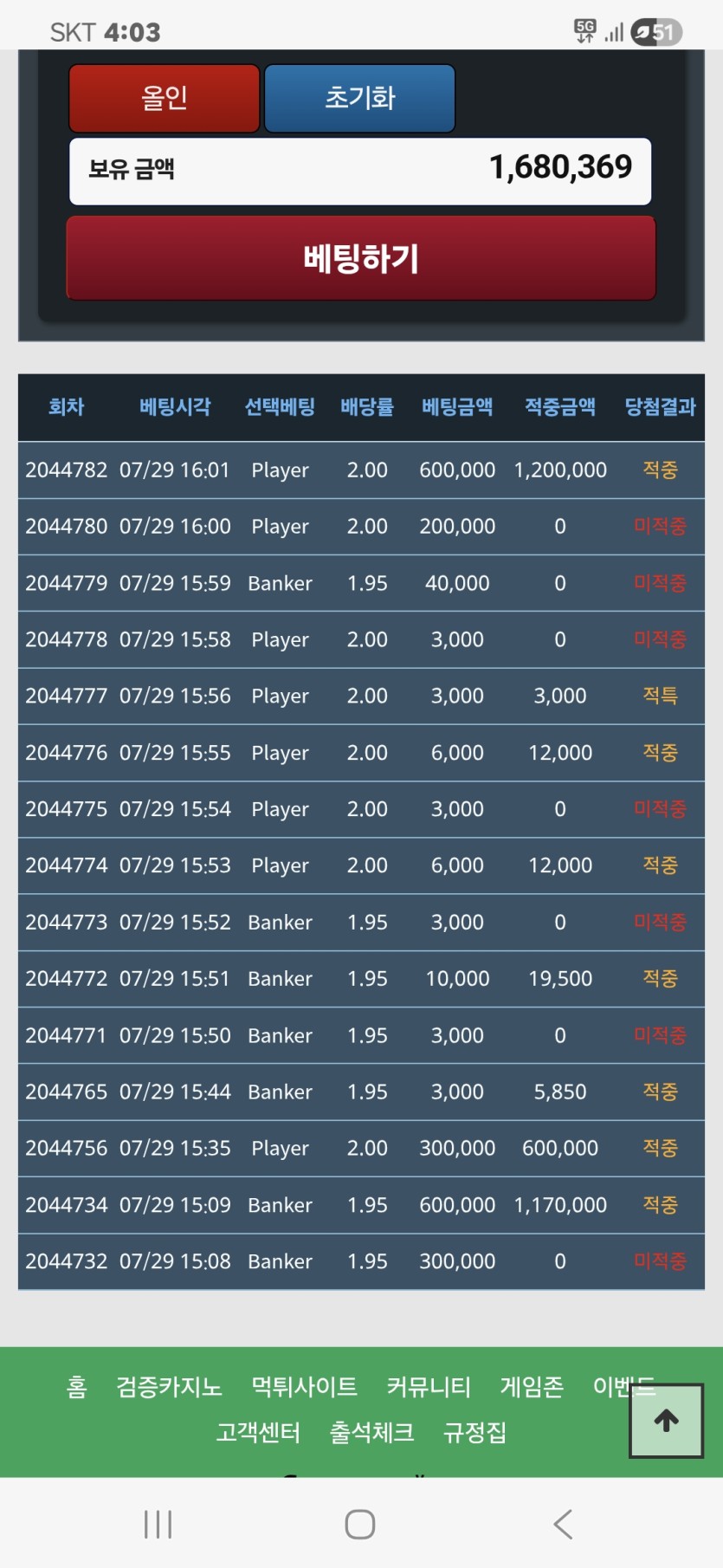Image resolution: width=723 pixels, height=1568 pixels.
Task: Open the 커뮤니티 footer link
Action: (429, 1387)
